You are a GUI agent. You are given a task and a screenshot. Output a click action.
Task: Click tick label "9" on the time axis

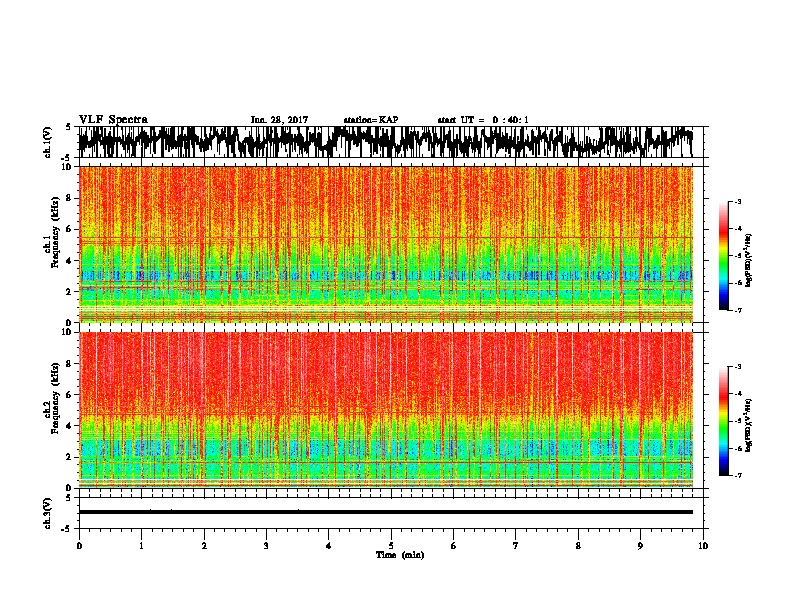click(640, 546)
